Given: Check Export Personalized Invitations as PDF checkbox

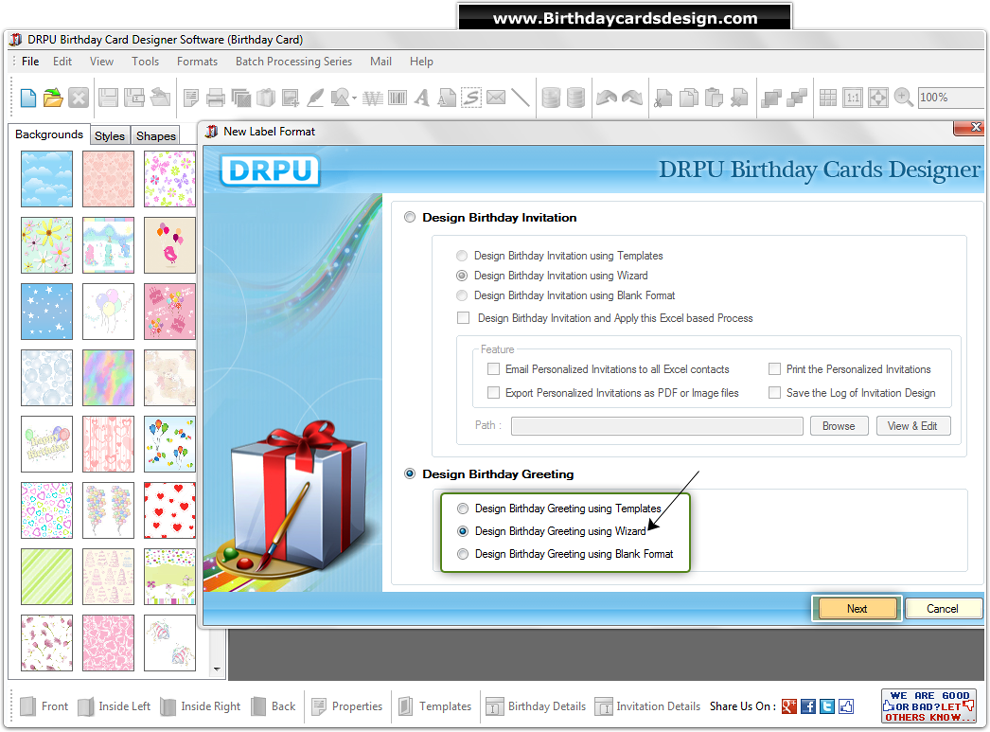Looking at the screenshot, I should 494,393.
